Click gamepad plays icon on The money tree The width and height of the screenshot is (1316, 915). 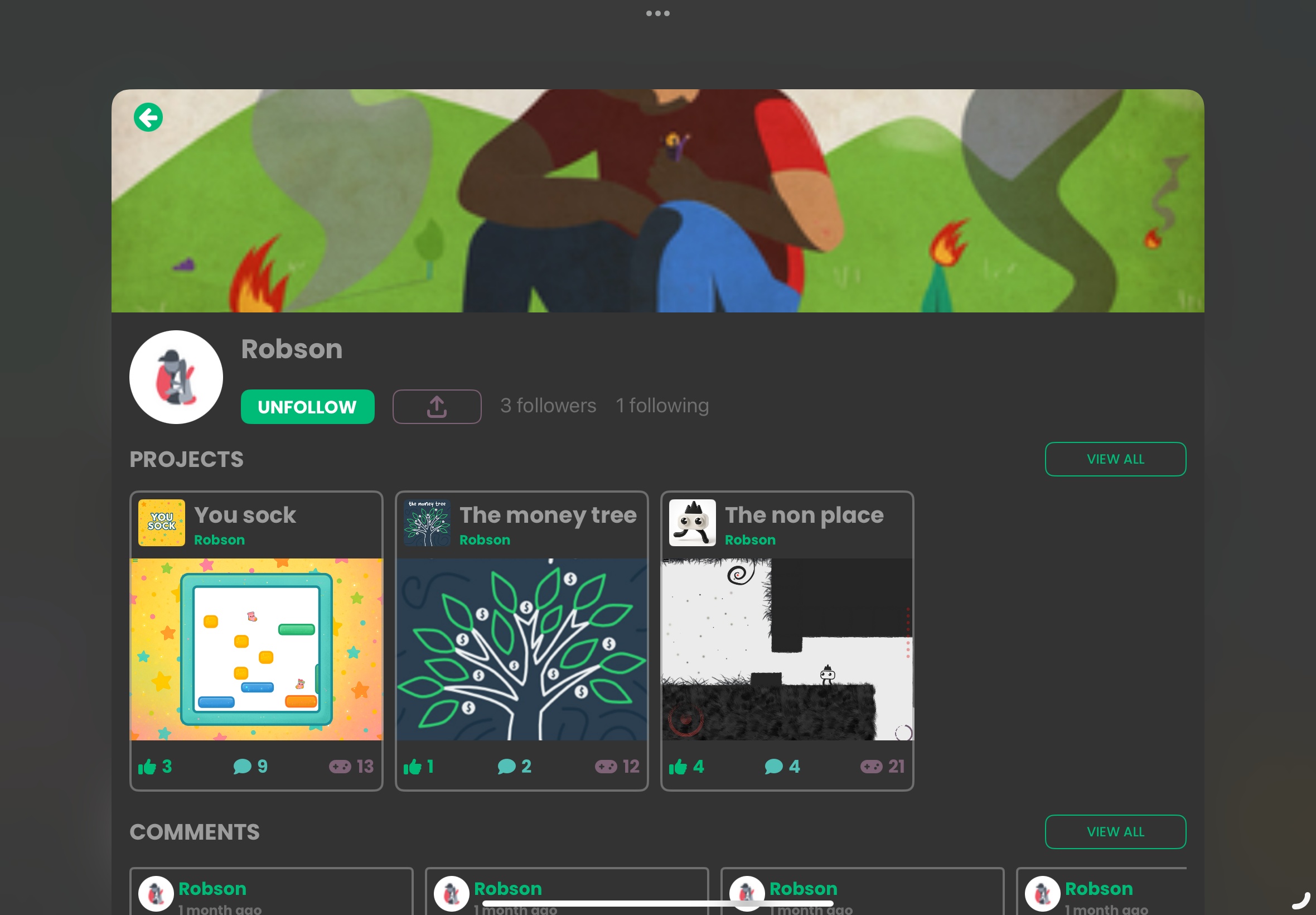pos(606,767)
